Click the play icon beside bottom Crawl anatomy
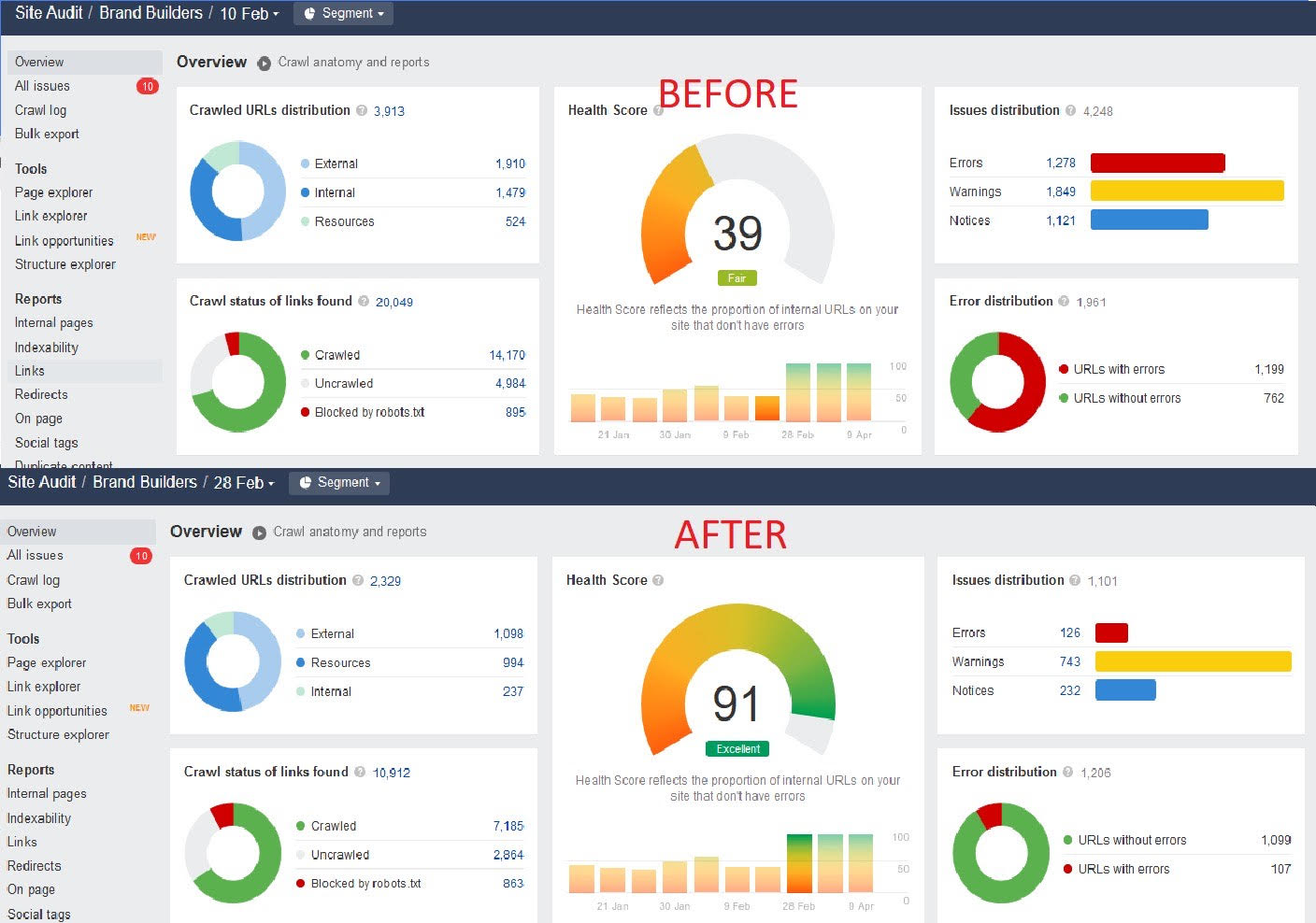1316x923 pixels. pyautogui.click(x=259, y=532)
